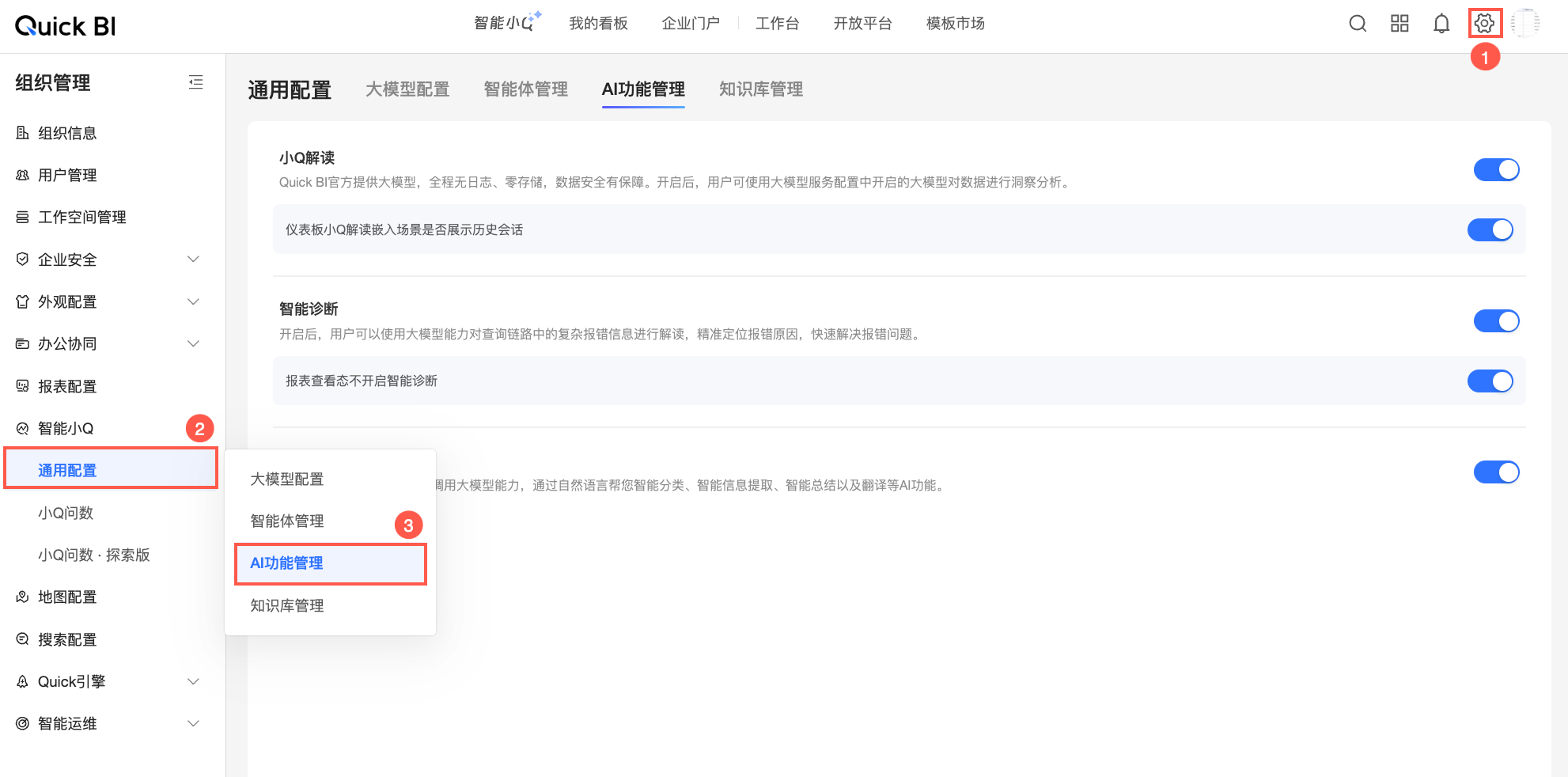The image size is (1568, 777).
Task: Click the 地图配置 map pin icon
Action: pyautogui.click(x=22, y=597)
